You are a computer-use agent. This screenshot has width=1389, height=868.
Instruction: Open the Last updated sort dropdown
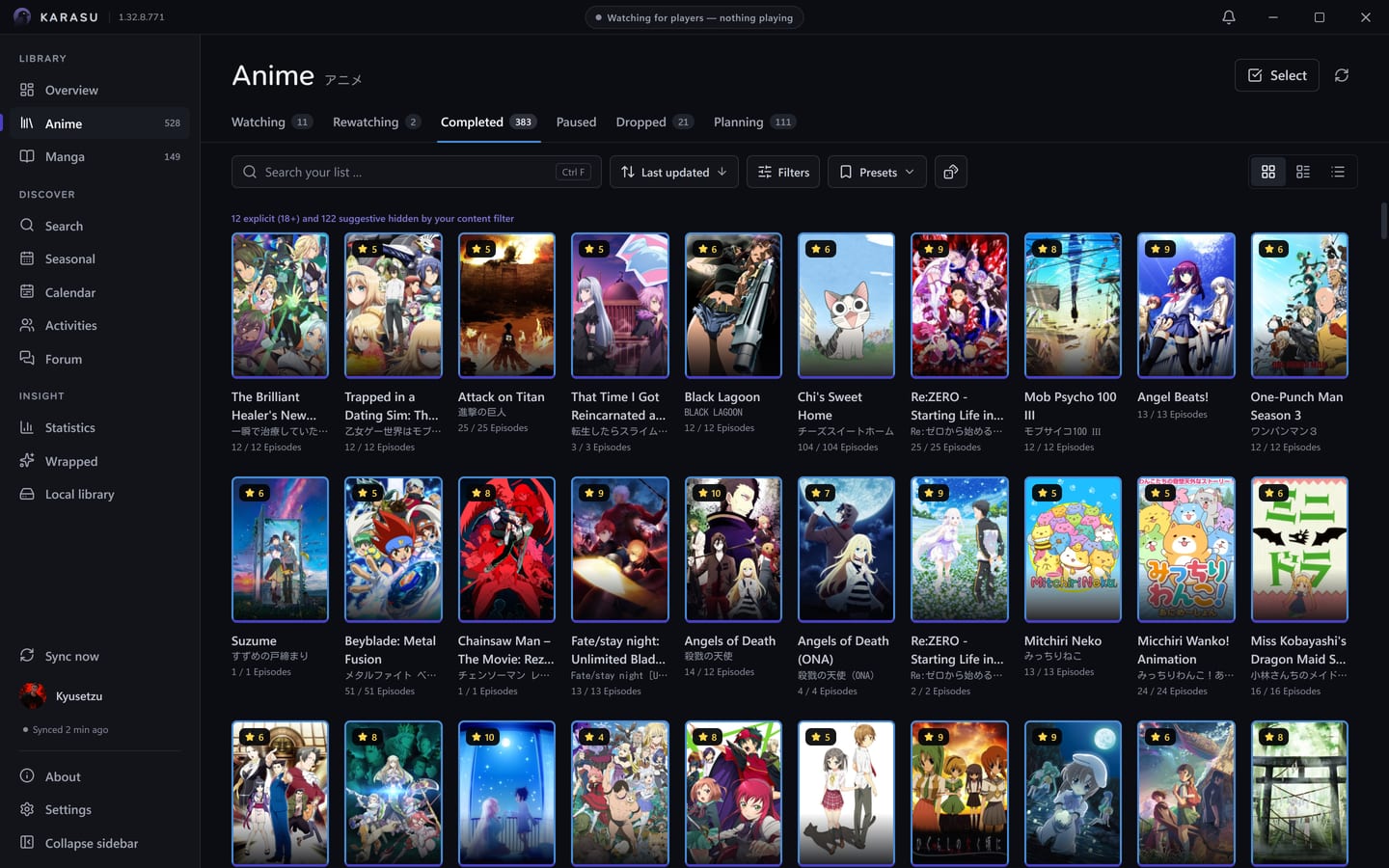(x=674, y=172)
